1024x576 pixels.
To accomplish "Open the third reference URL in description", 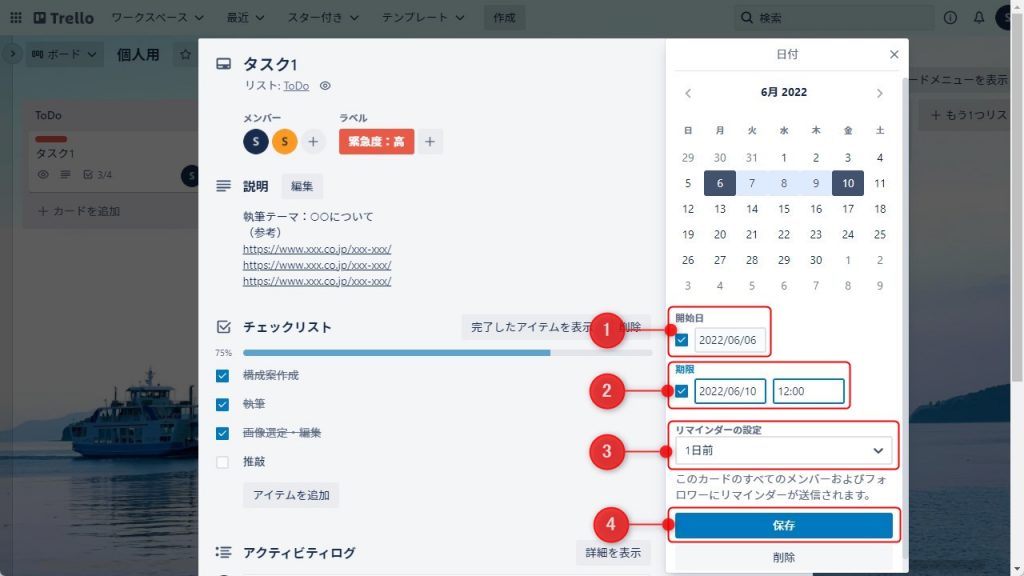I will coord(317,281).
